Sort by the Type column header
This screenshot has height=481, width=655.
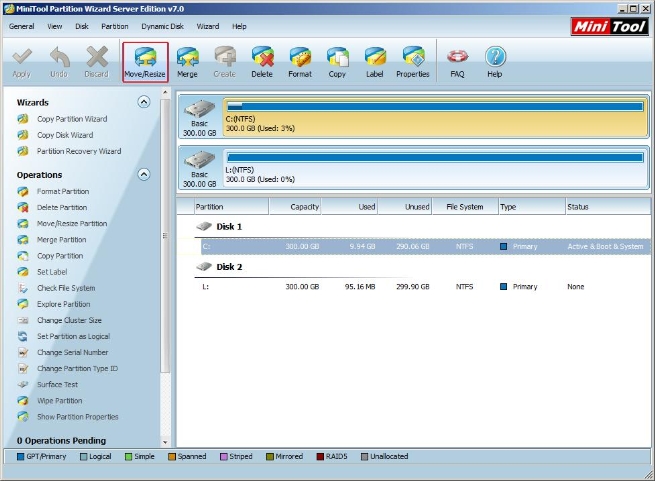coord(532,207)
